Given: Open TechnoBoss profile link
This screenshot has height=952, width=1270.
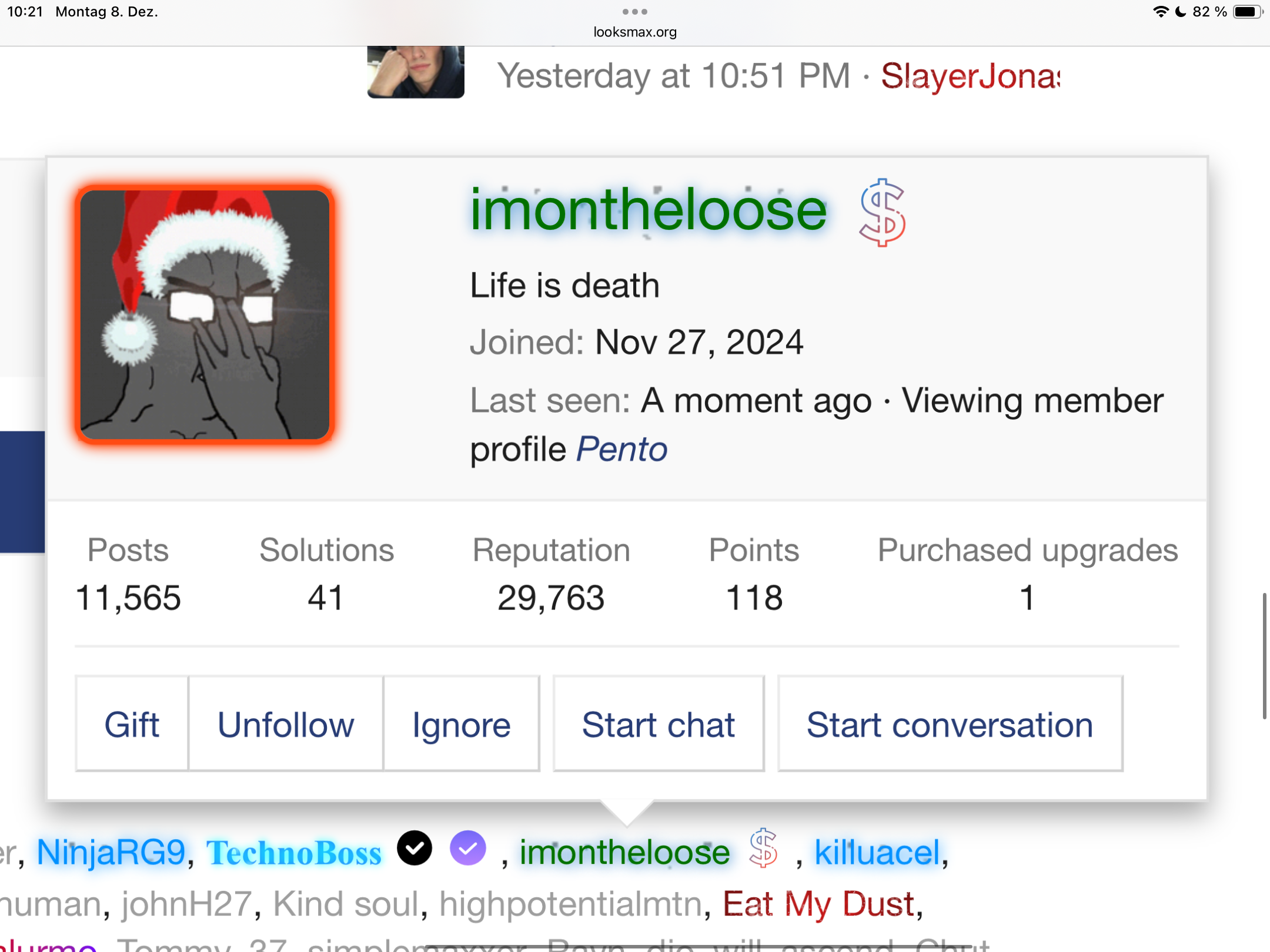Looking at the screenshot, I should click(x=294, y=852).
